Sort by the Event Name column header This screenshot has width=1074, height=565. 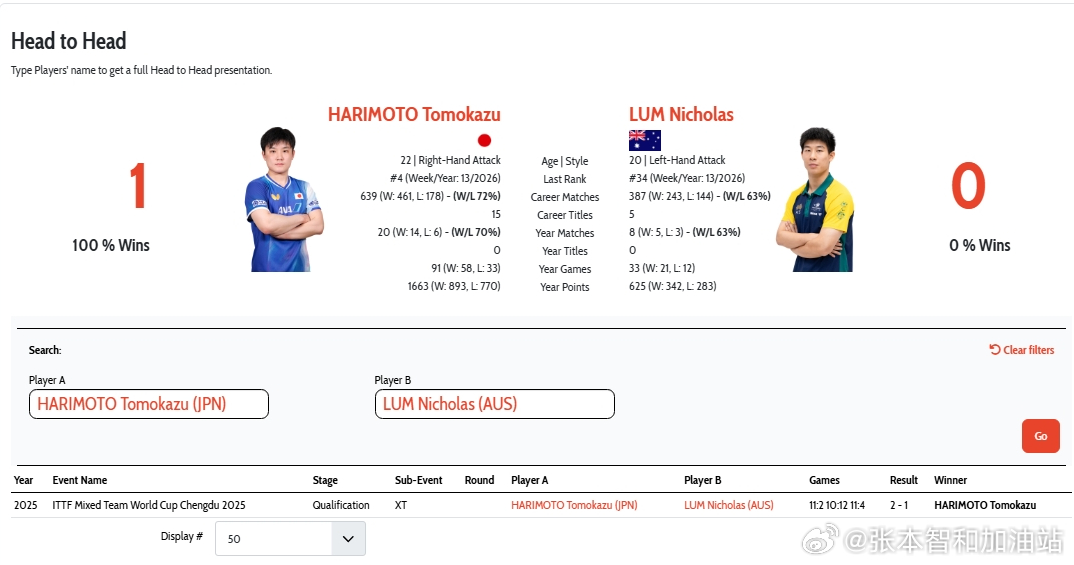click(x=79, y=480)
